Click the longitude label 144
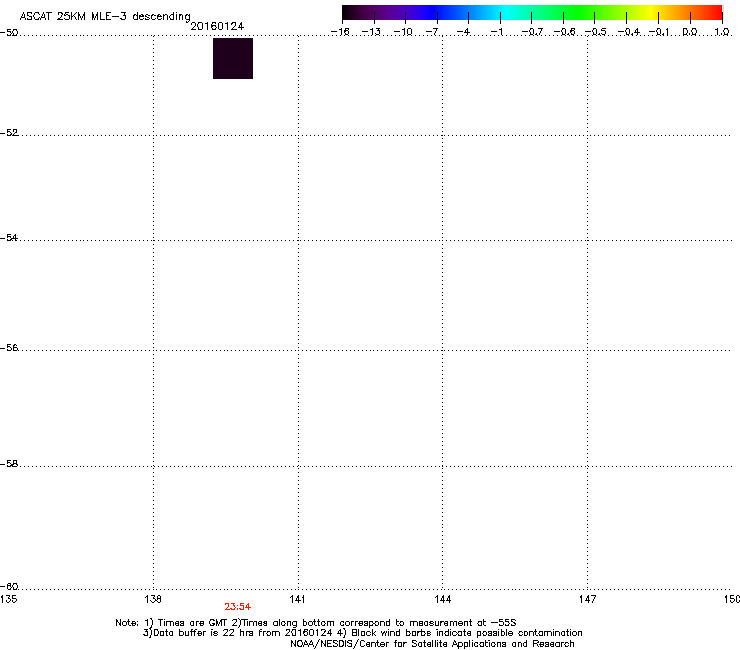The width and height of the screenshot is (740, 650). coord(442,599)
